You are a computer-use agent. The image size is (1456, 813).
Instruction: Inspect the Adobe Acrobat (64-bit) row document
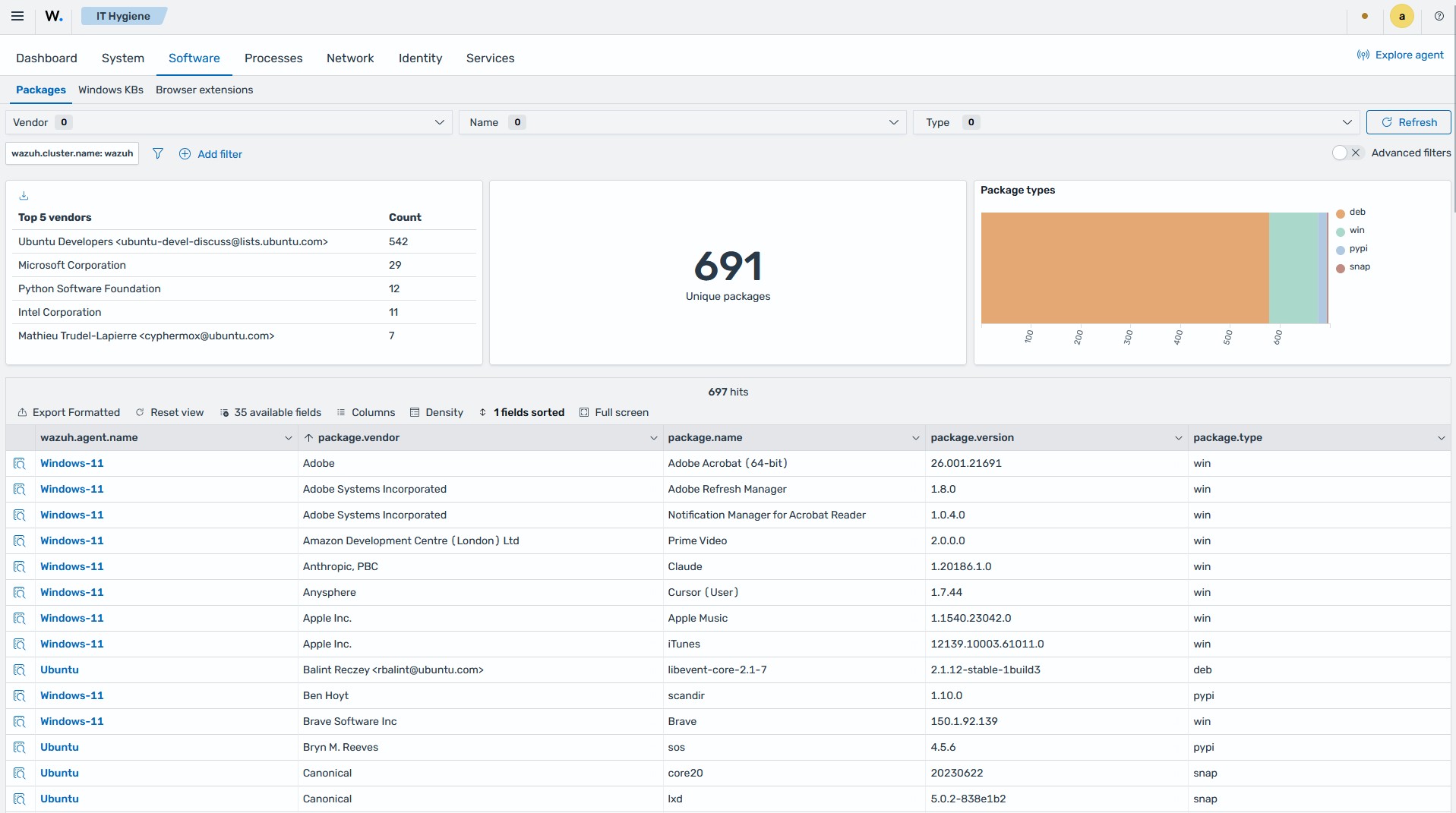click(20, 464)
